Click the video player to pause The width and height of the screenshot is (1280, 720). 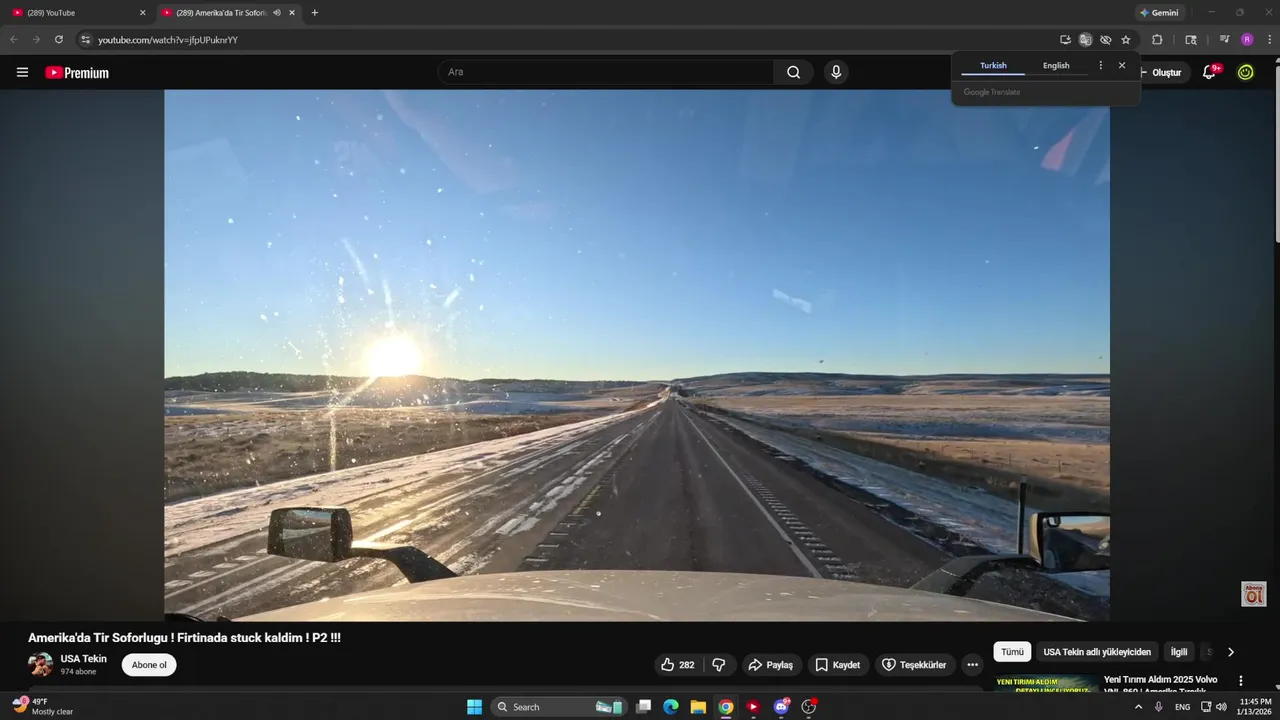637,355
